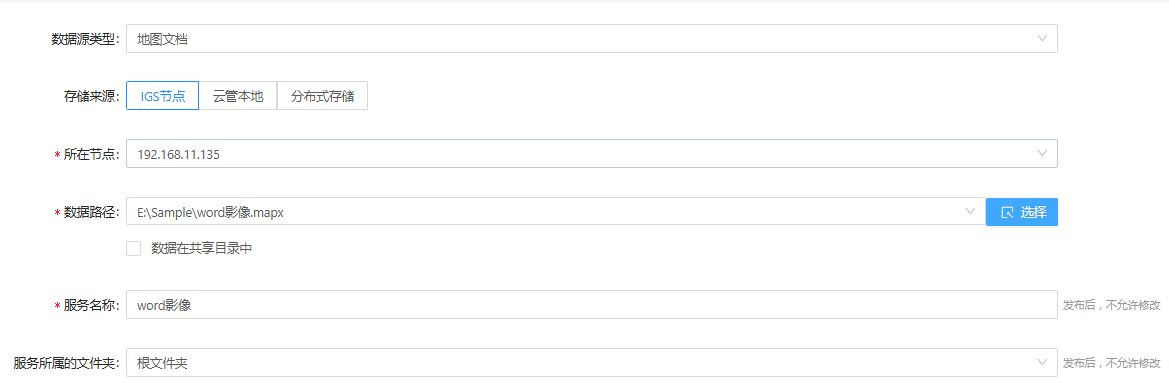Open the E:\Sample\word影像.mapx path combo box
The width and height of the screenshot is (1169, 383).
tap(555, 212)
